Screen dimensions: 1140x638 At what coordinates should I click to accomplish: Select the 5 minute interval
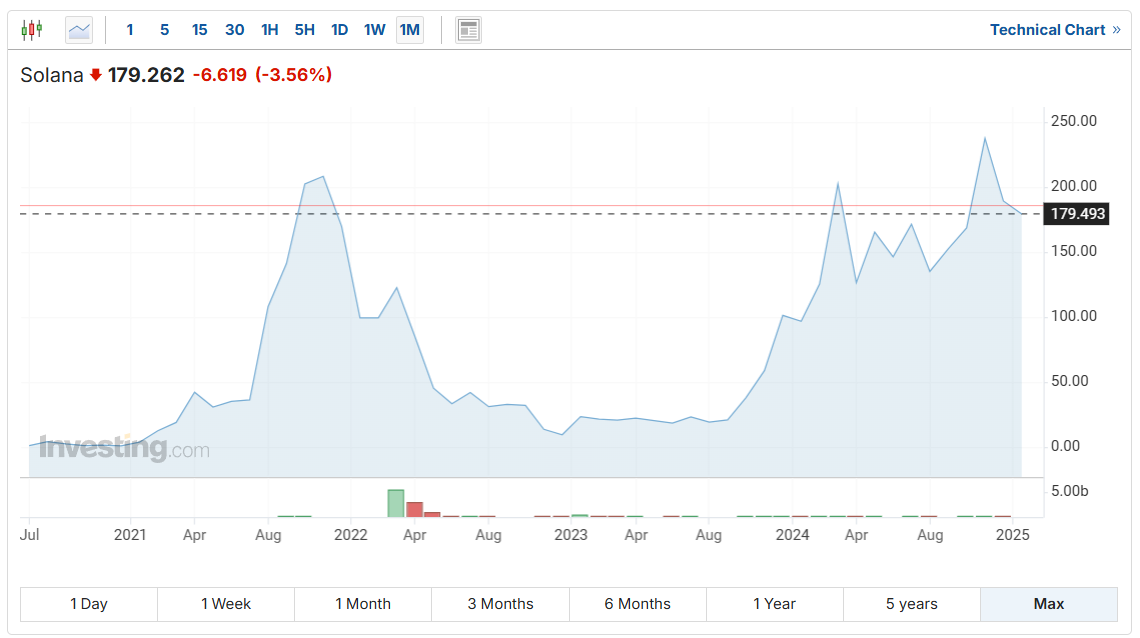point(164,30)
